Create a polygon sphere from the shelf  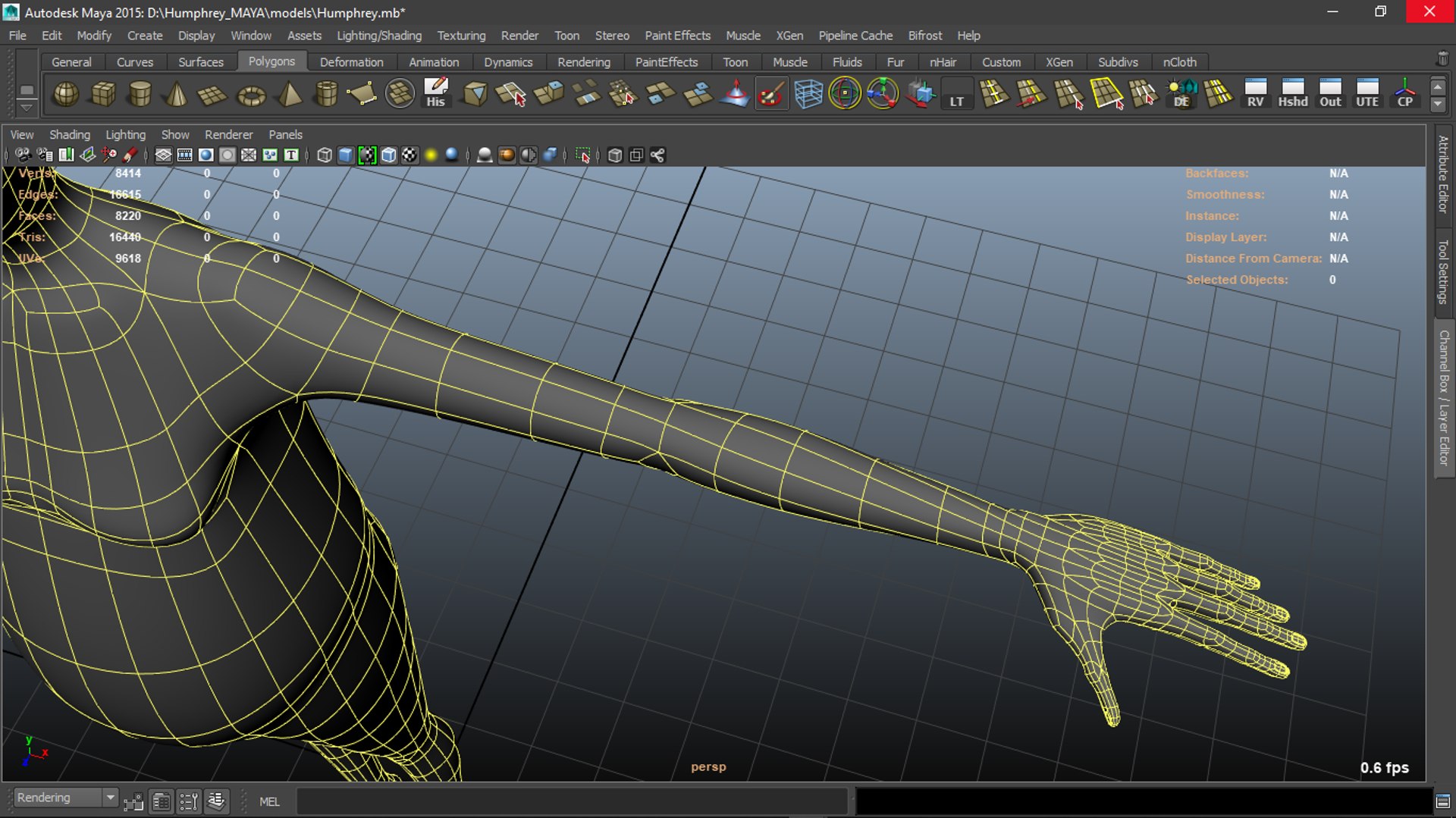click(66, 94)
